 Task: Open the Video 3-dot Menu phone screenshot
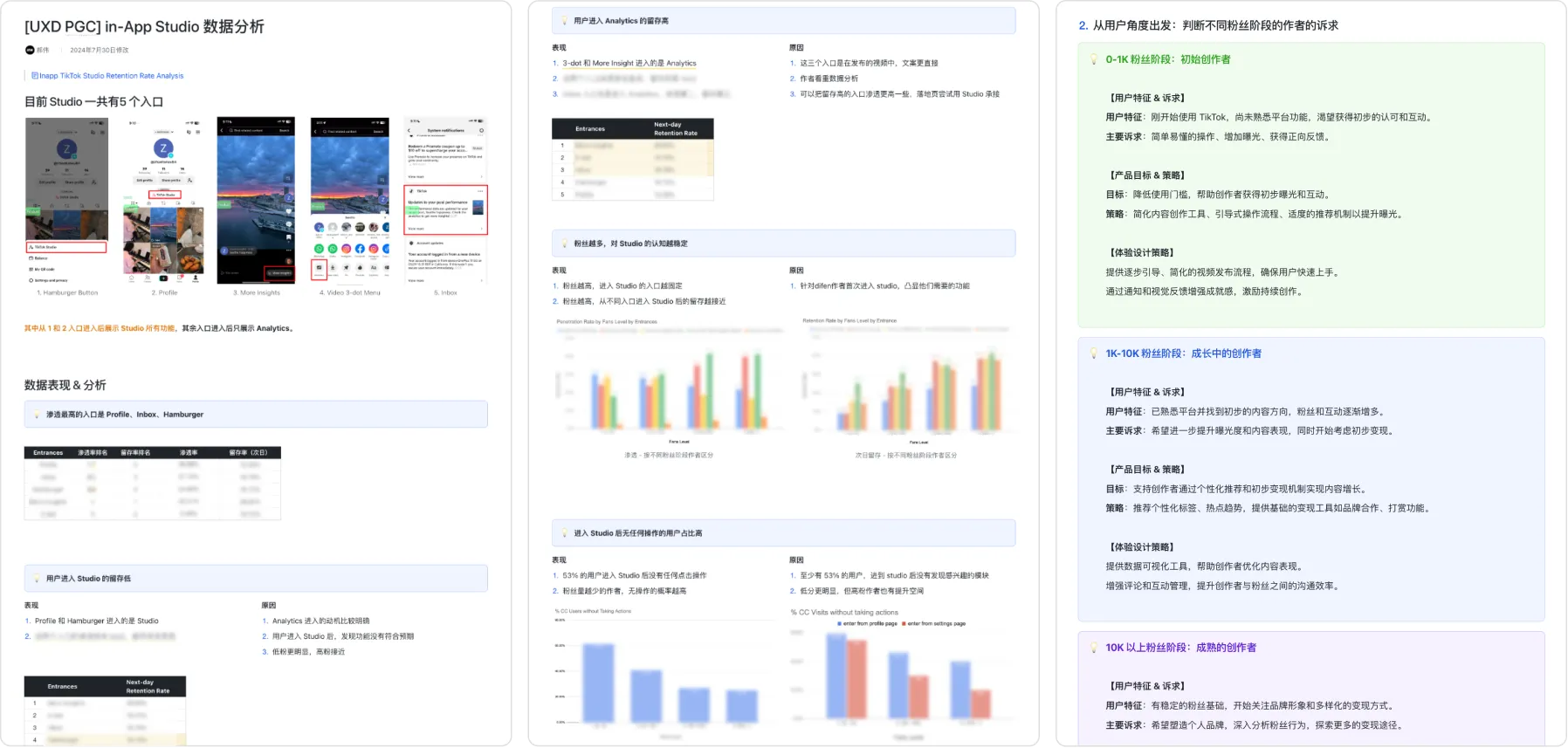click(350, 200)
